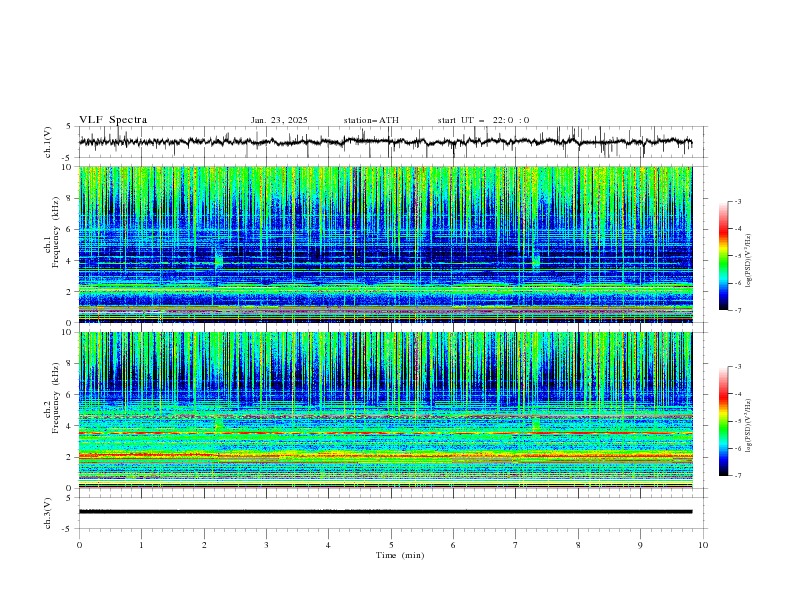
Task: Click the 'station=ATH' label
Action: pyautogui.click(x=371, y=120)
